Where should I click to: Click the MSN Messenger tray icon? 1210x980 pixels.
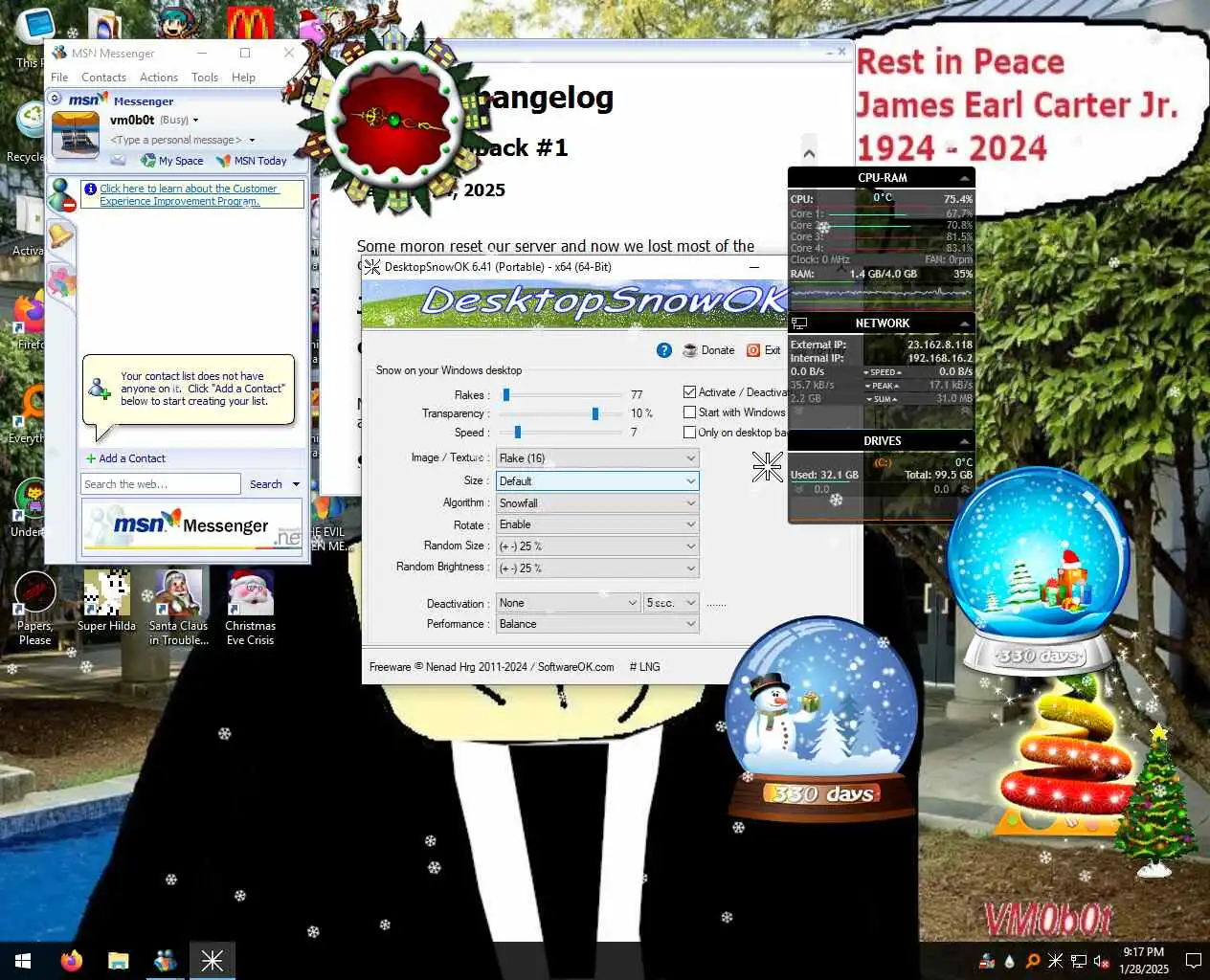point(987,961)
